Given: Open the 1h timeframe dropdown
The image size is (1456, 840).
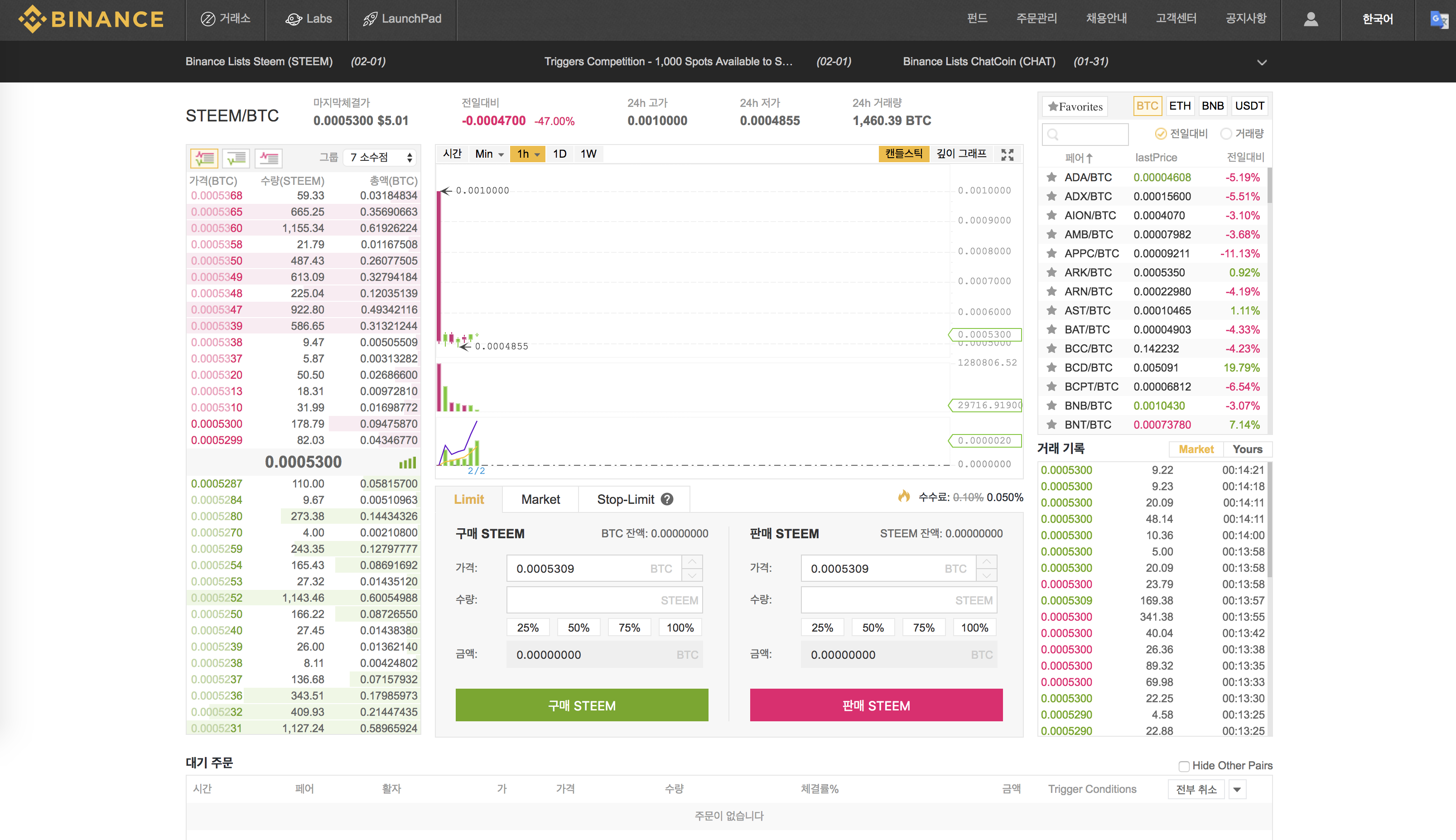Looking at the screenshot, I should tap(527, 154).
